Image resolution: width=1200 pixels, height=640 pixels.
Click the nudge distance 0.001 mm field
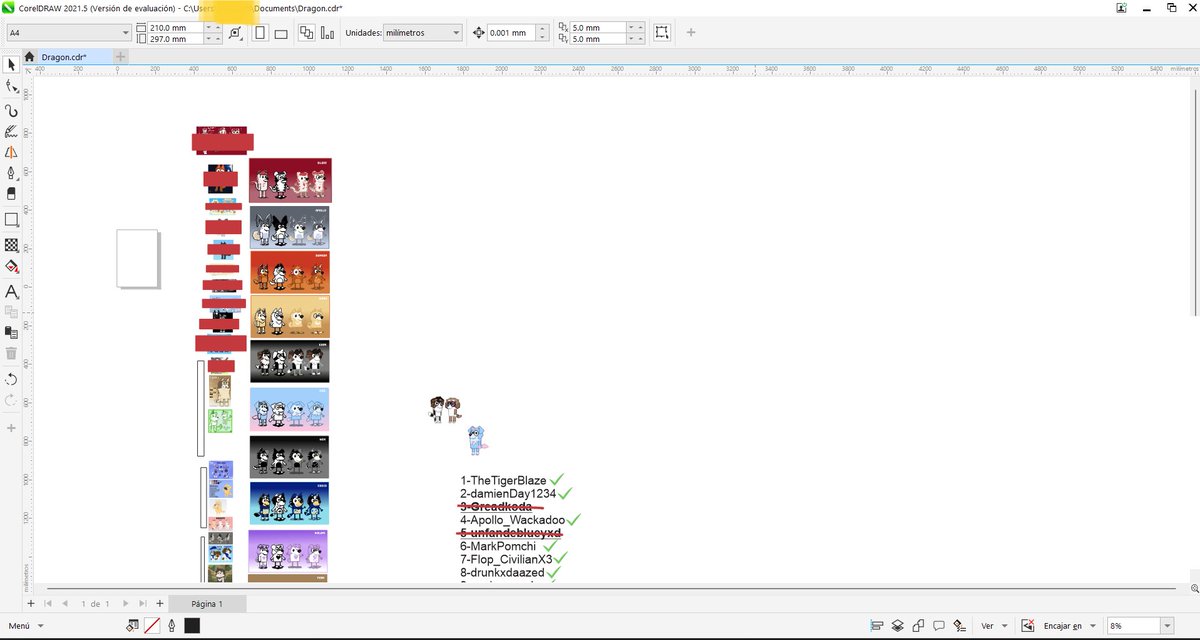(513, 32)
